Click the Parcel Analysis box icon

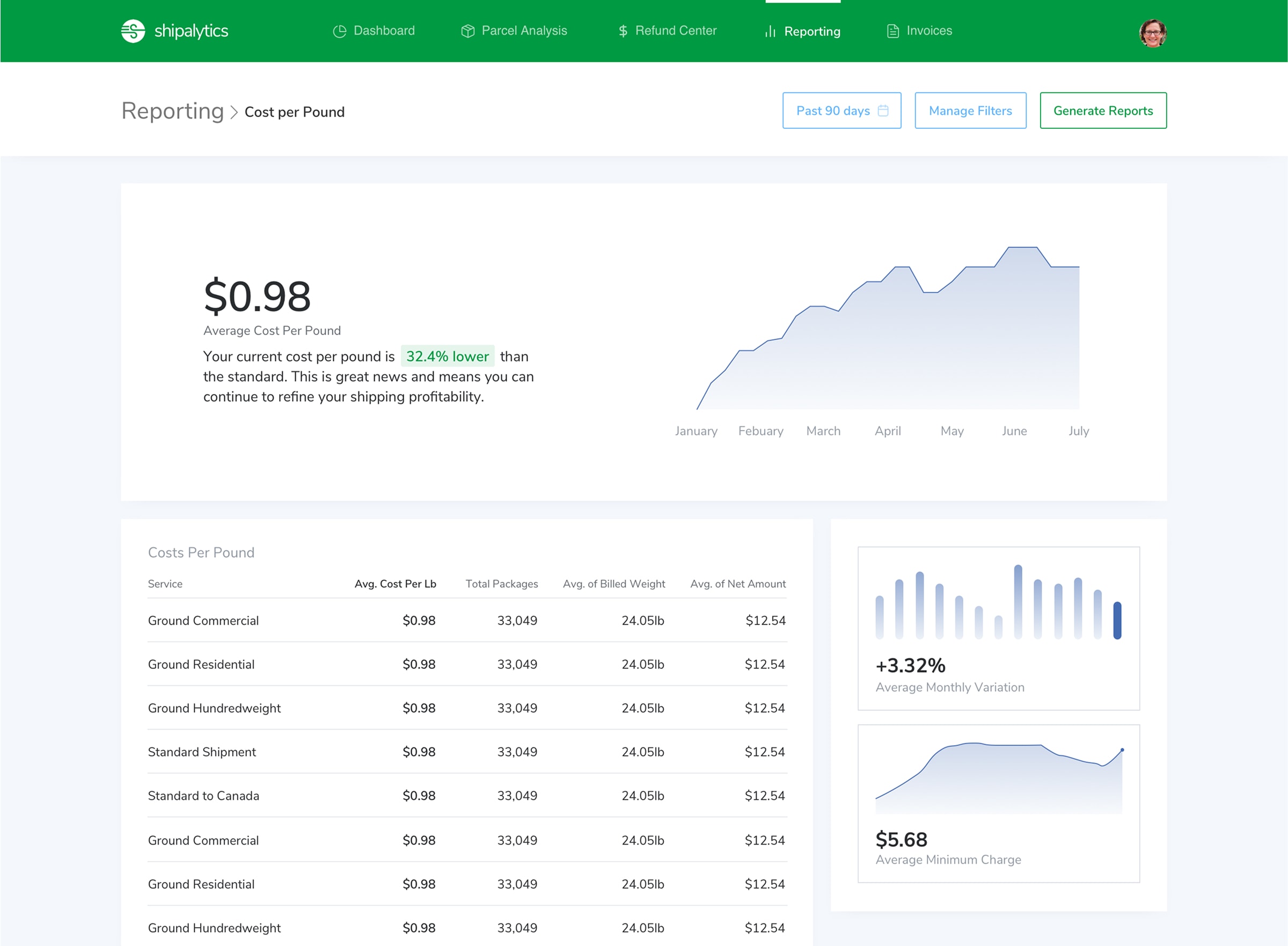point(467,31)
